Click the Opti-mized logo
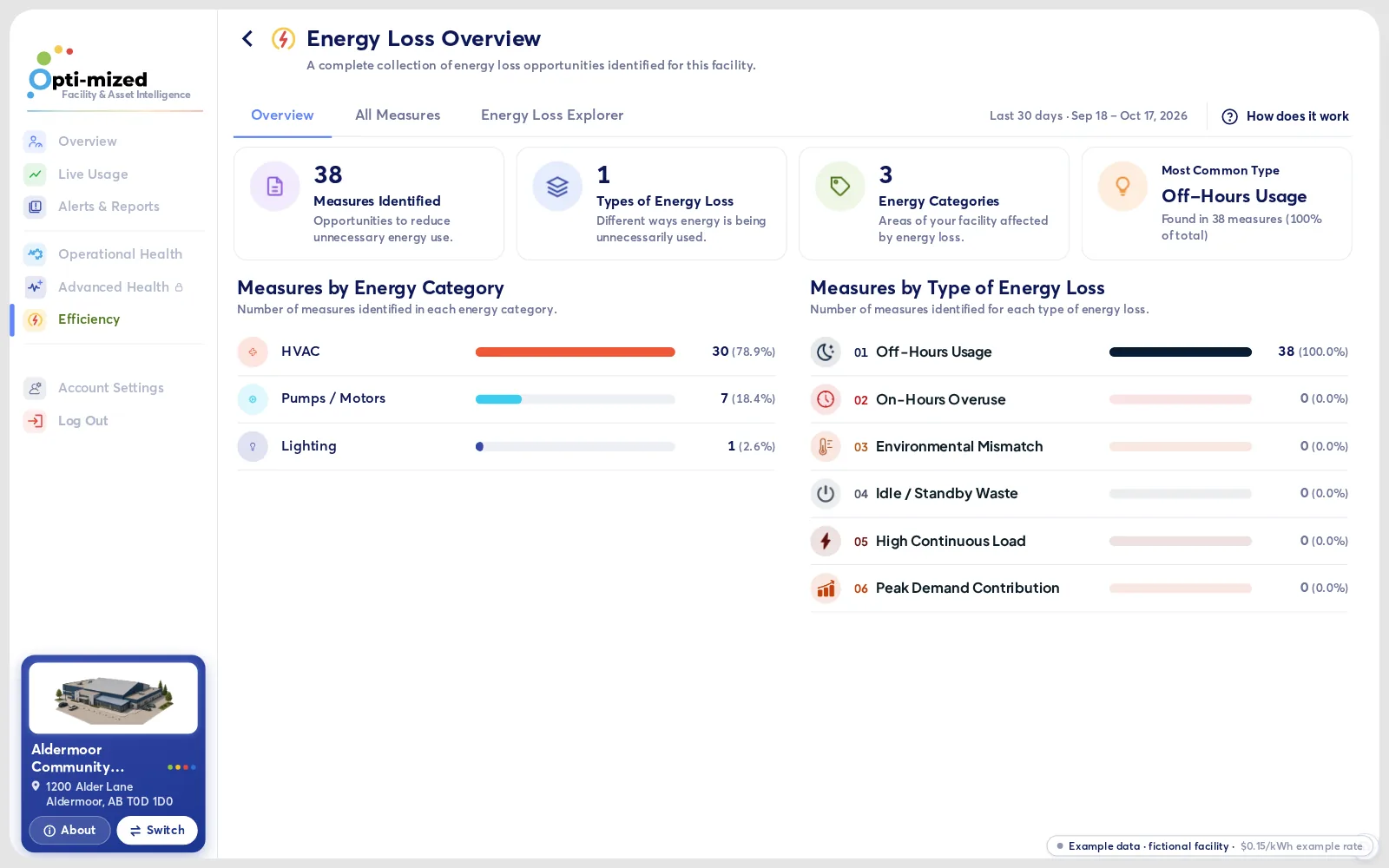1389x868 pixels. tap(109, 75)
